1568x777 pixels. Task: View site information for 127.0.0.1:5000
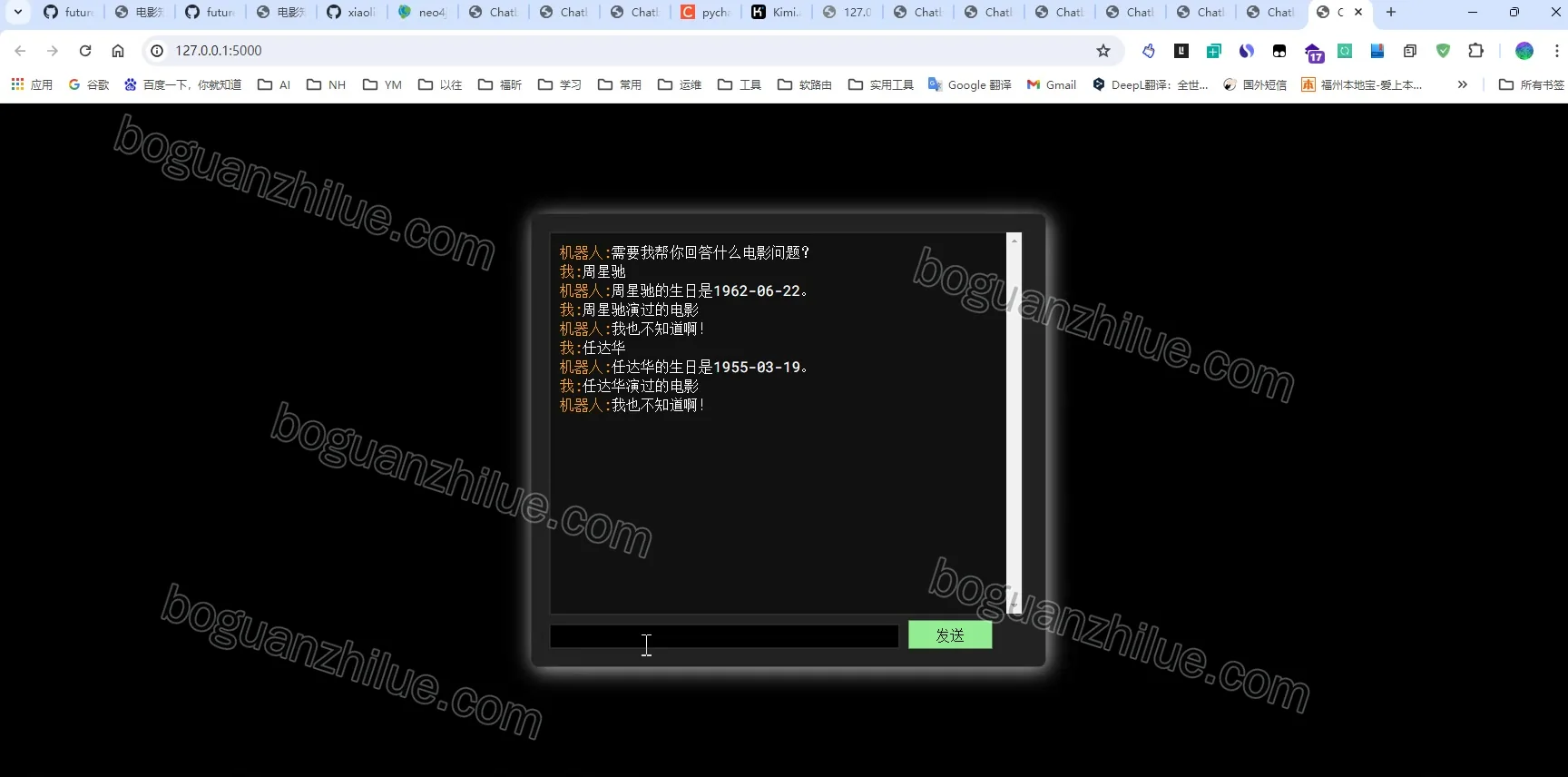[157, 51]
